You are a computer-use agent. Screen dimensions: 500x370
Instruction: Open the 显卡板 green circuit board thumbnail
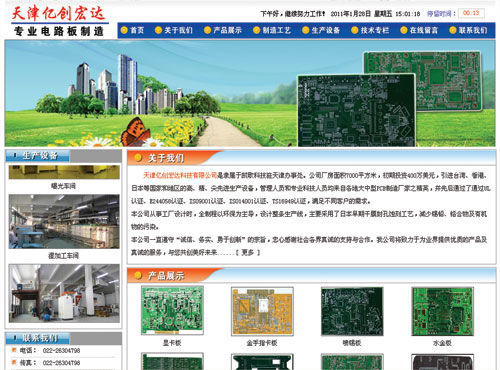pos(172,310)
